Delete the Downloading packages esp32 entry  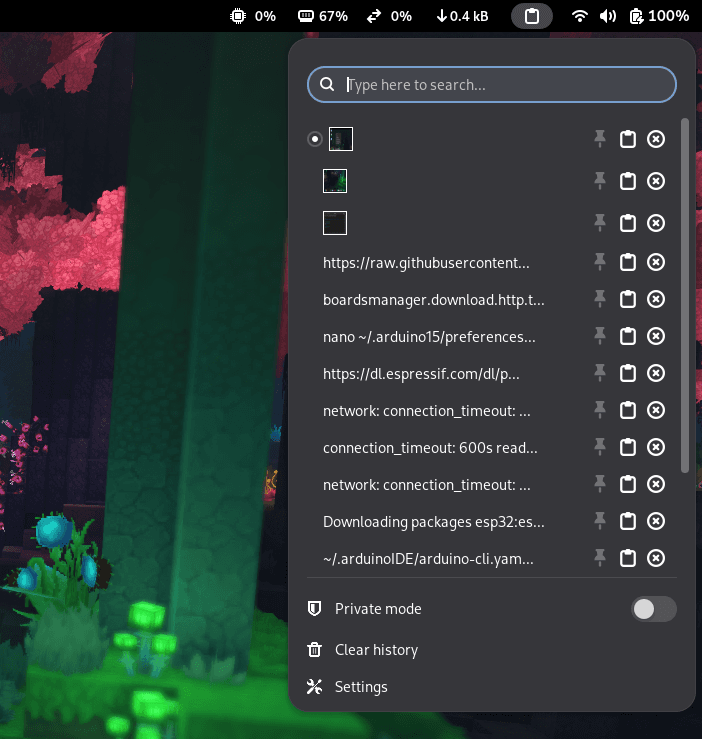pos(656,521)
